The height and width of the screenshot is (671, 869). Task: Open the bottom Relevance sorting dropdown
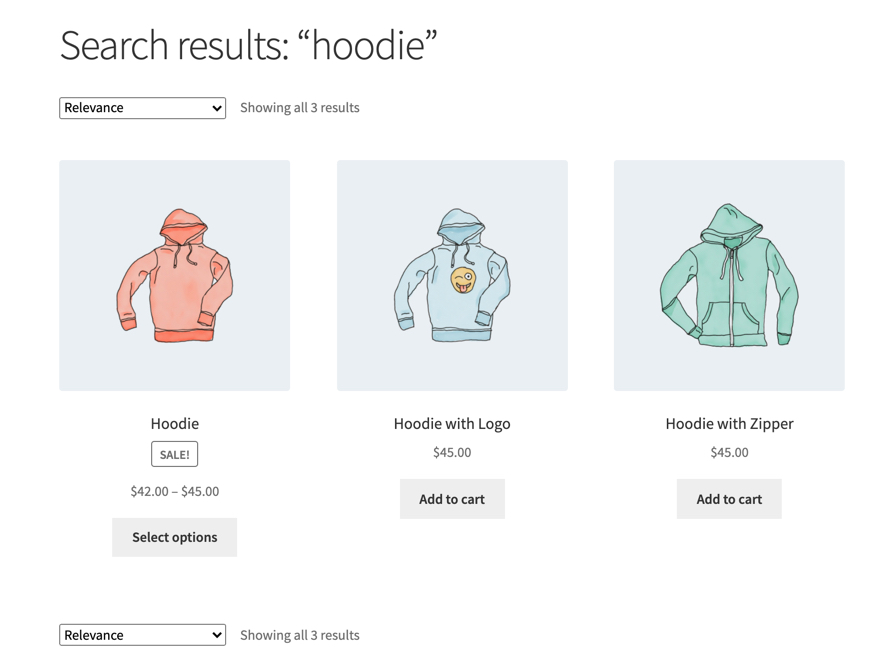tap(142, 635)
